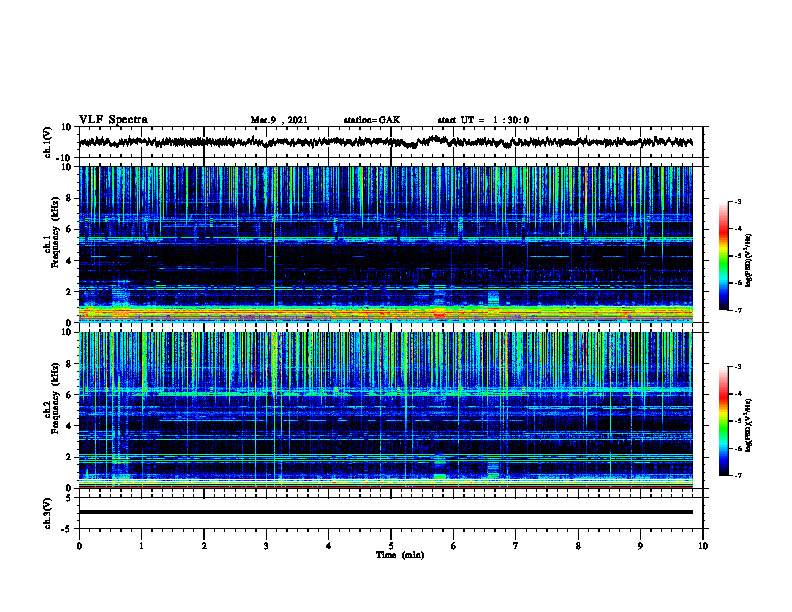
Task: Click the 'ch.3(V)' axis label
Action: (x=48, y=514)
